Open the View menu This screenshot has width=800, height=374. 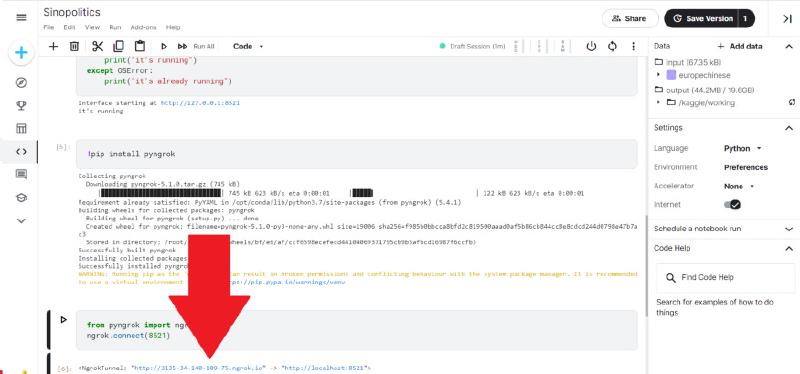(92, 28)
